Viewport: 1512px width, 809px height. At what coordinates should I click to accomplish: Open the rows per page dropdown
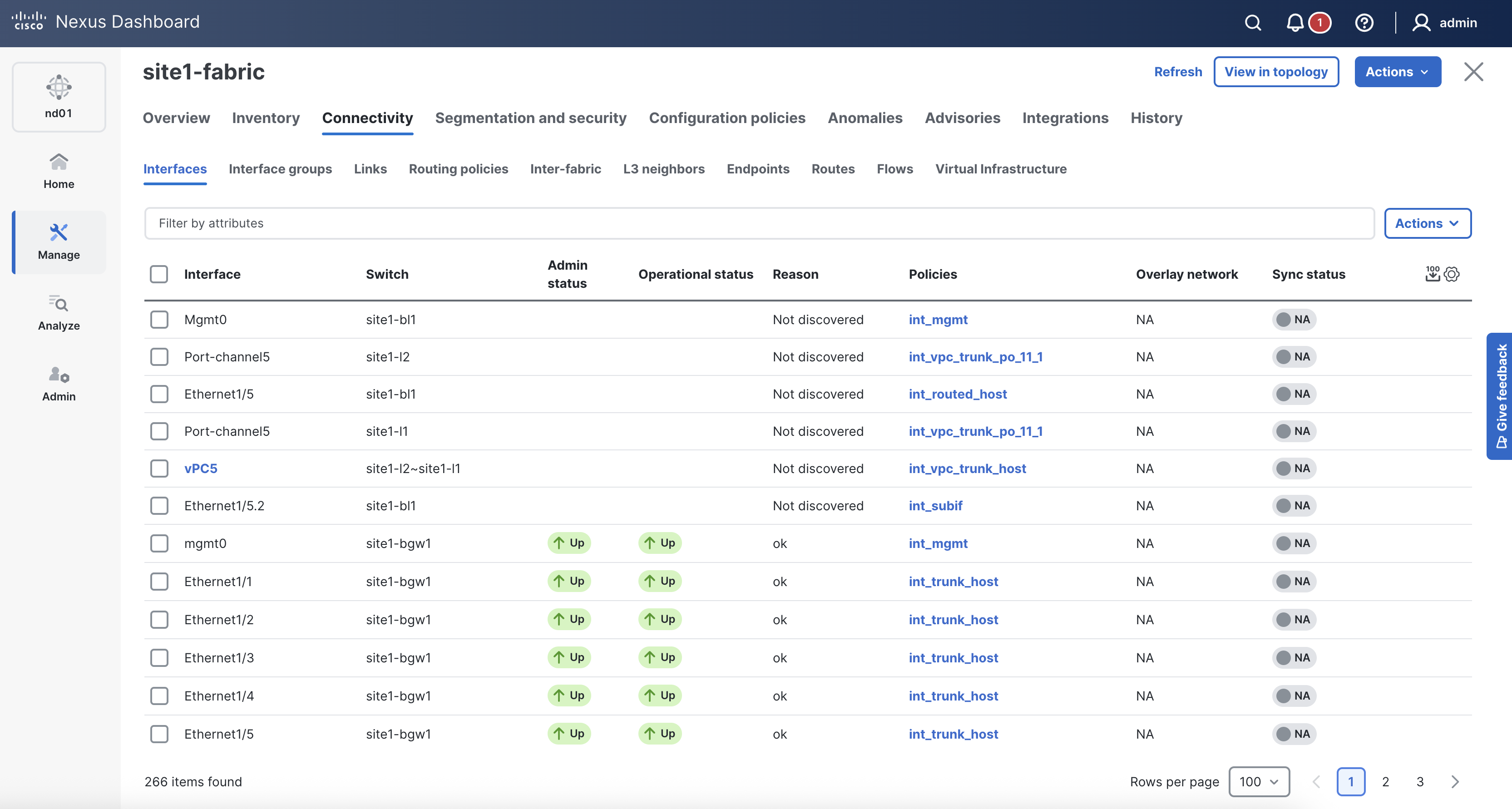[x=1259, y=781]
